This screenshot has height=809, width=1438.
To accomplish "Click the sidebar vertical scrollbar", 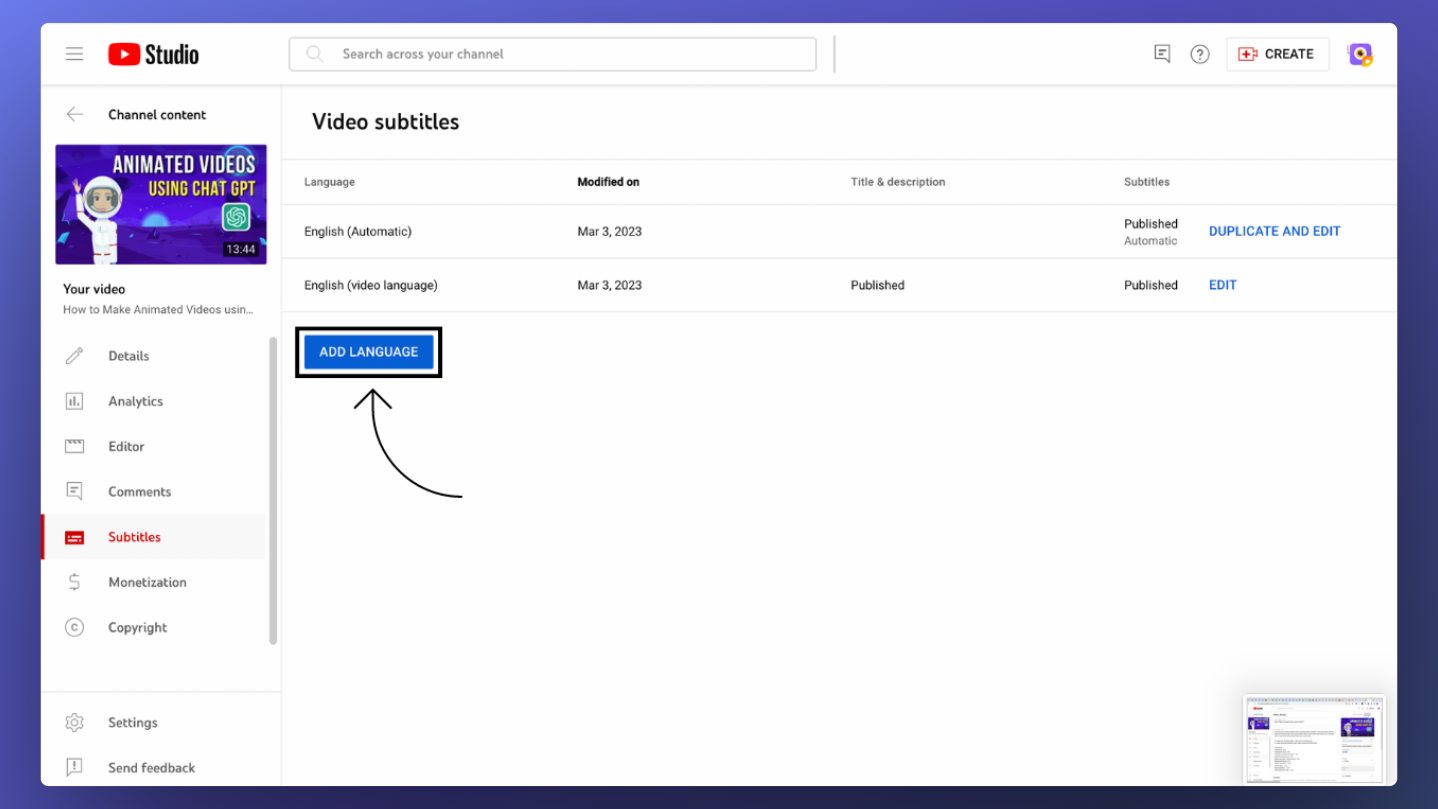I will tap(273, 490).
